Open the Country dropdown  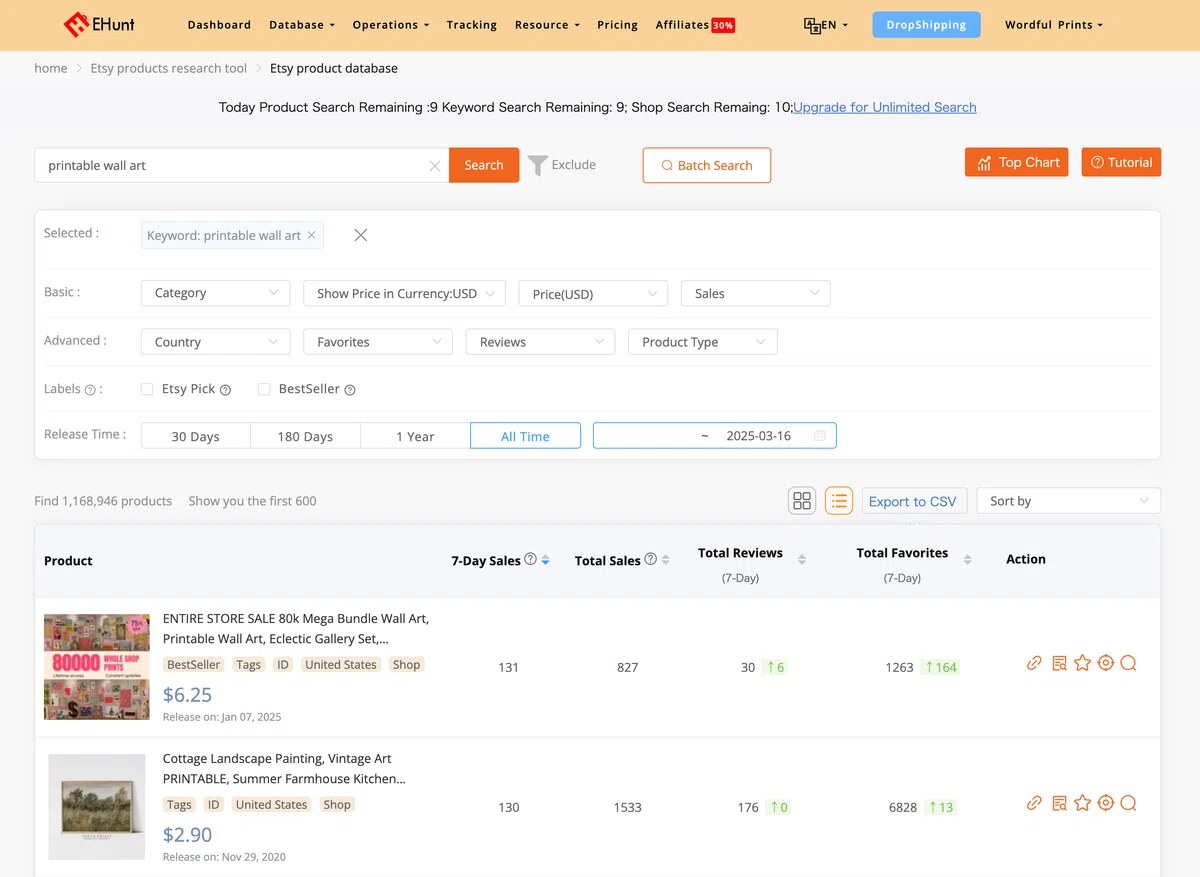point(215,342)
